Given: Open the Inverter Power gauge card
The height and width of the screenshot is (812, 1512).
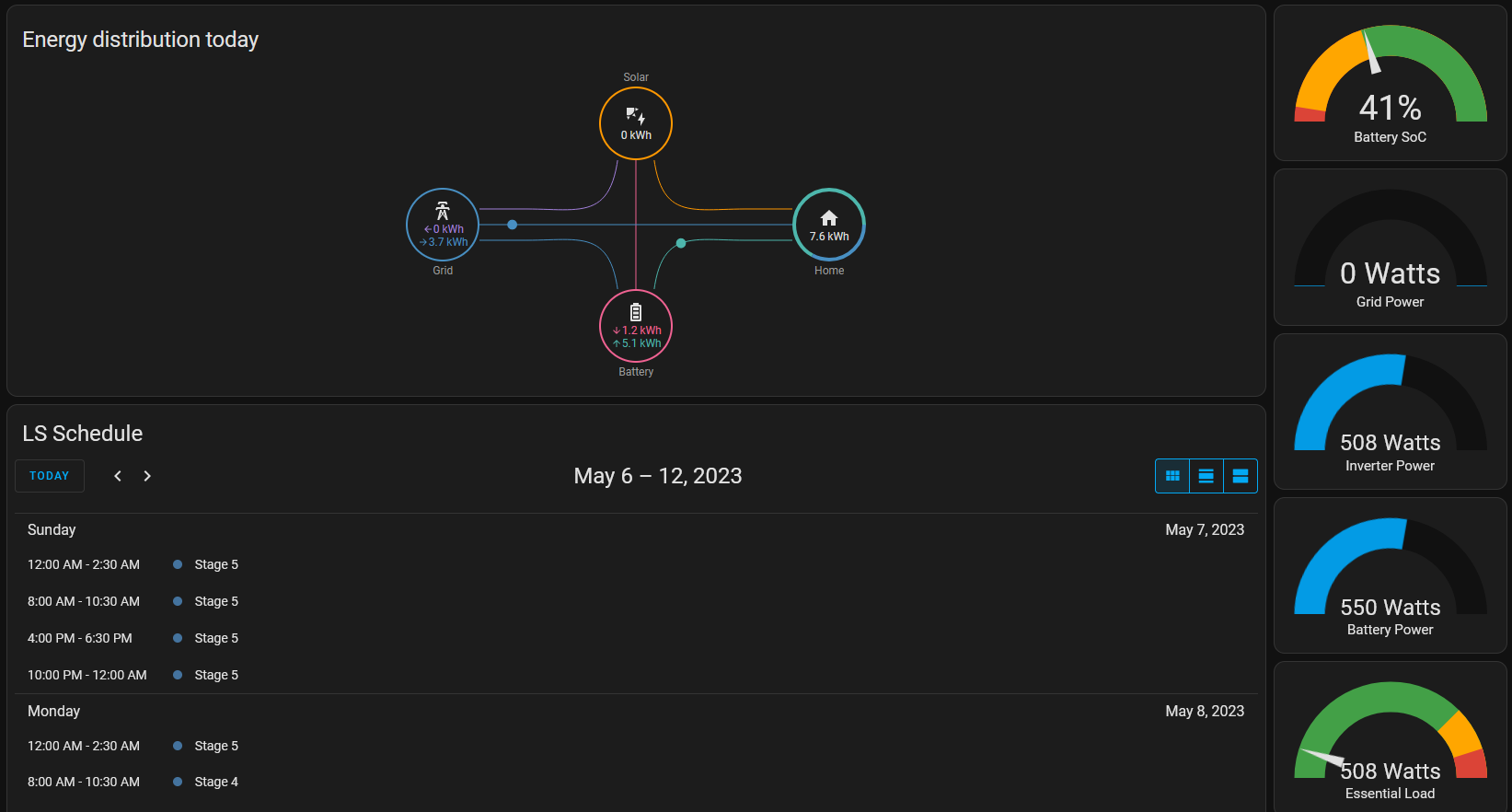Looking at the screenshot, I should pyautogui.click(x=1390, y=412).
